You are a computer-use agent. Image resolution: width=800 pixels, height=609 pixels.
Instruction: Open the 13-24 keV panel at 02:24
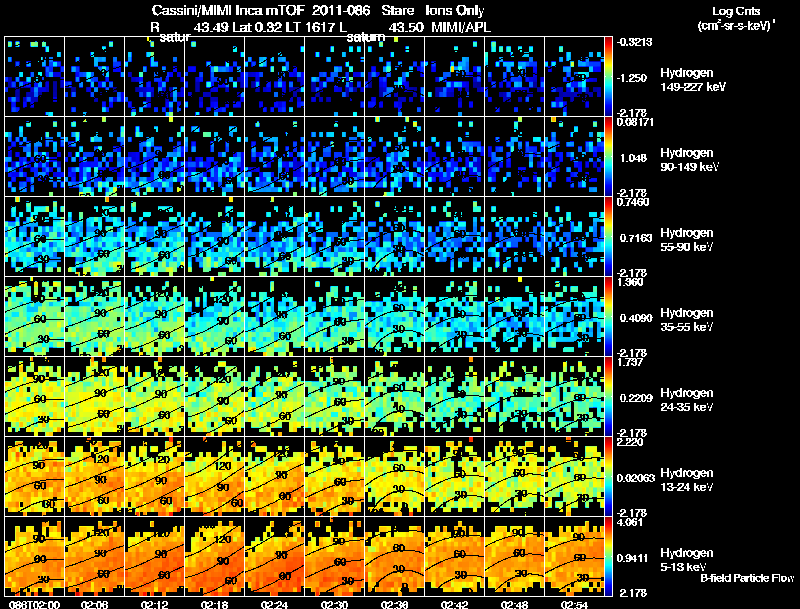tap(274, 476)
